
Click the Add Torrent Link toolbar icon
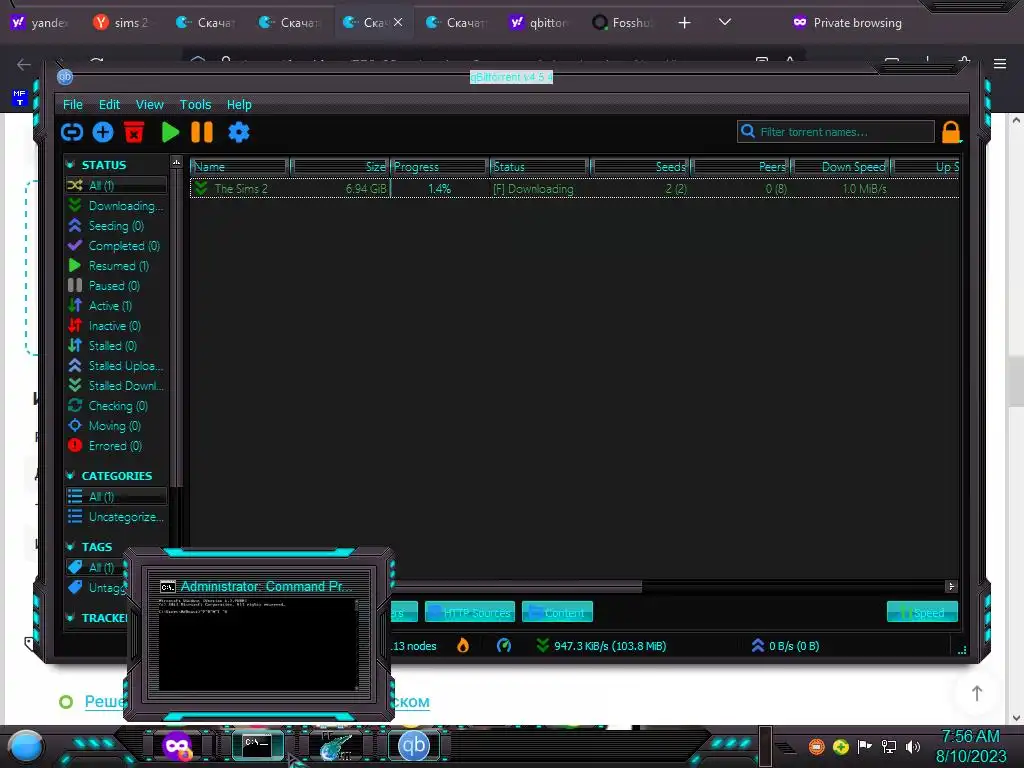point(72,133)
